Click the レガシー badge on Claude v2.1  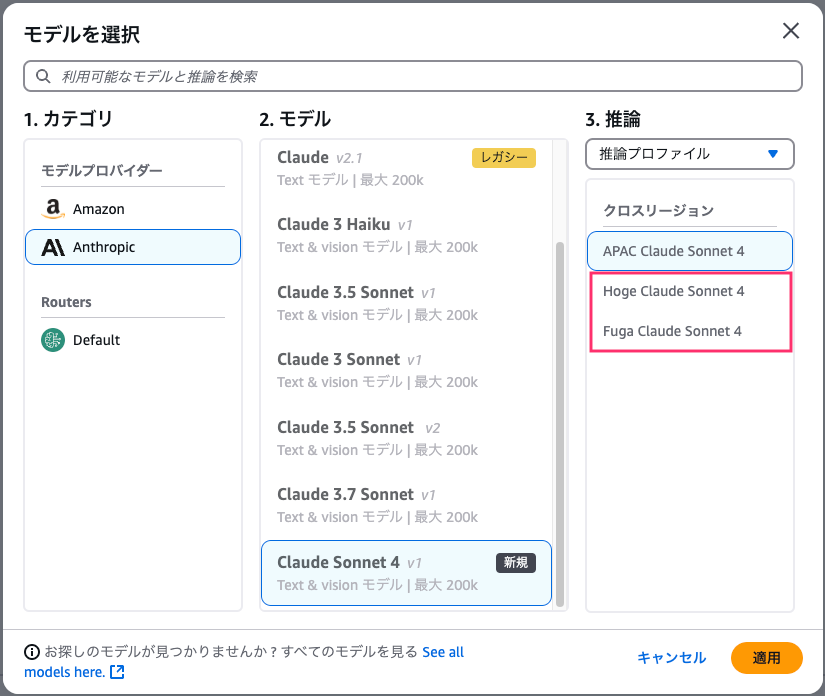coord(504,158)
